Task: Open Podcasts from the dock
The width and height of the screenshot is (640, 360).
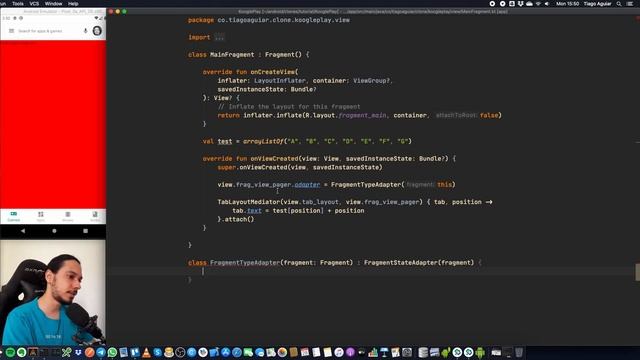Action: tap(350, 352)
